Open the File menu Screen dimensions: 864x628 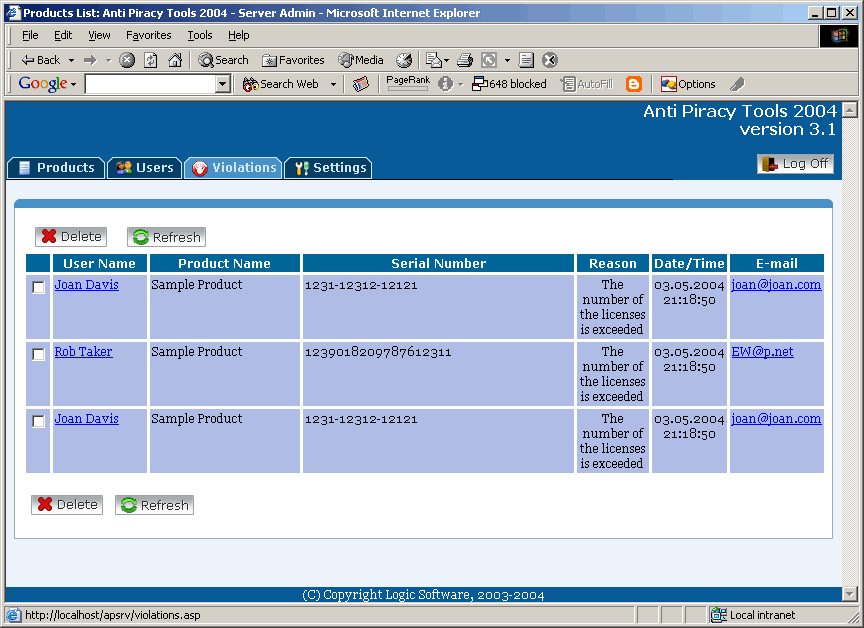30,35
